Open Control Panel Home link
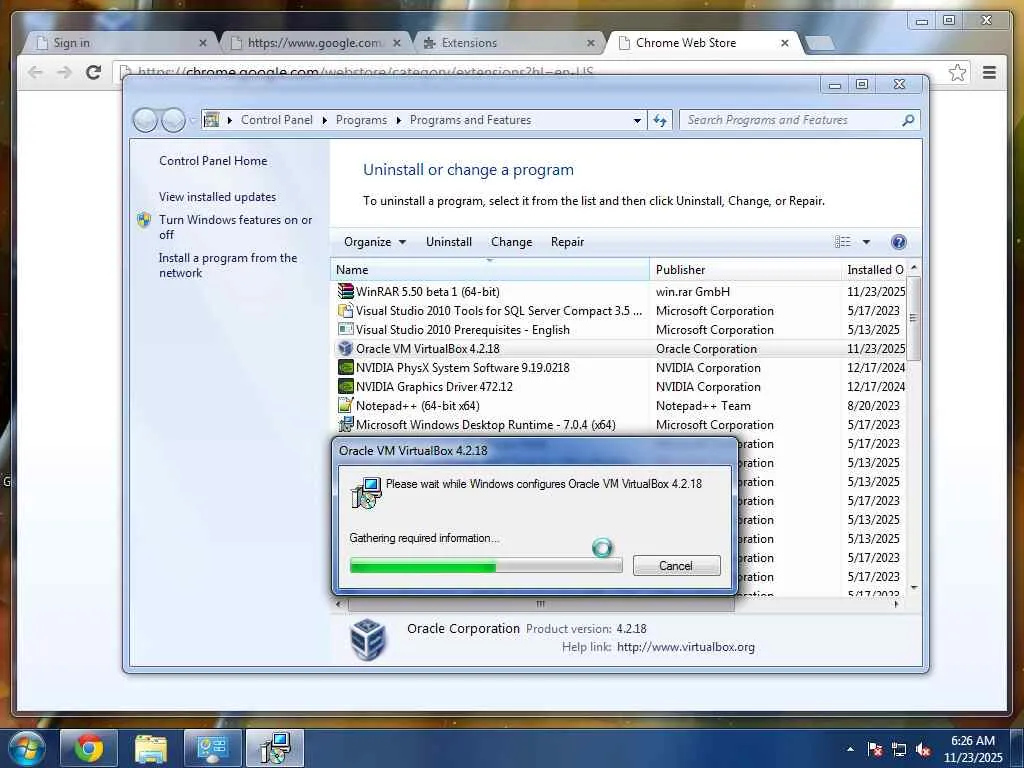The height and width of the screenshot is (768, 1024). click(x=213, y=161)
